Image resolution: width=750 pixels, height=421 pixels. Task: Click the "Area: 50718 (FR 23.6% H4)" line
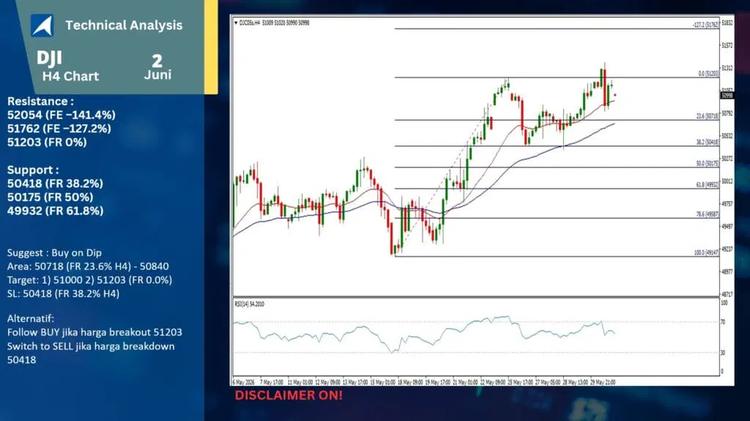coord(88,266)
